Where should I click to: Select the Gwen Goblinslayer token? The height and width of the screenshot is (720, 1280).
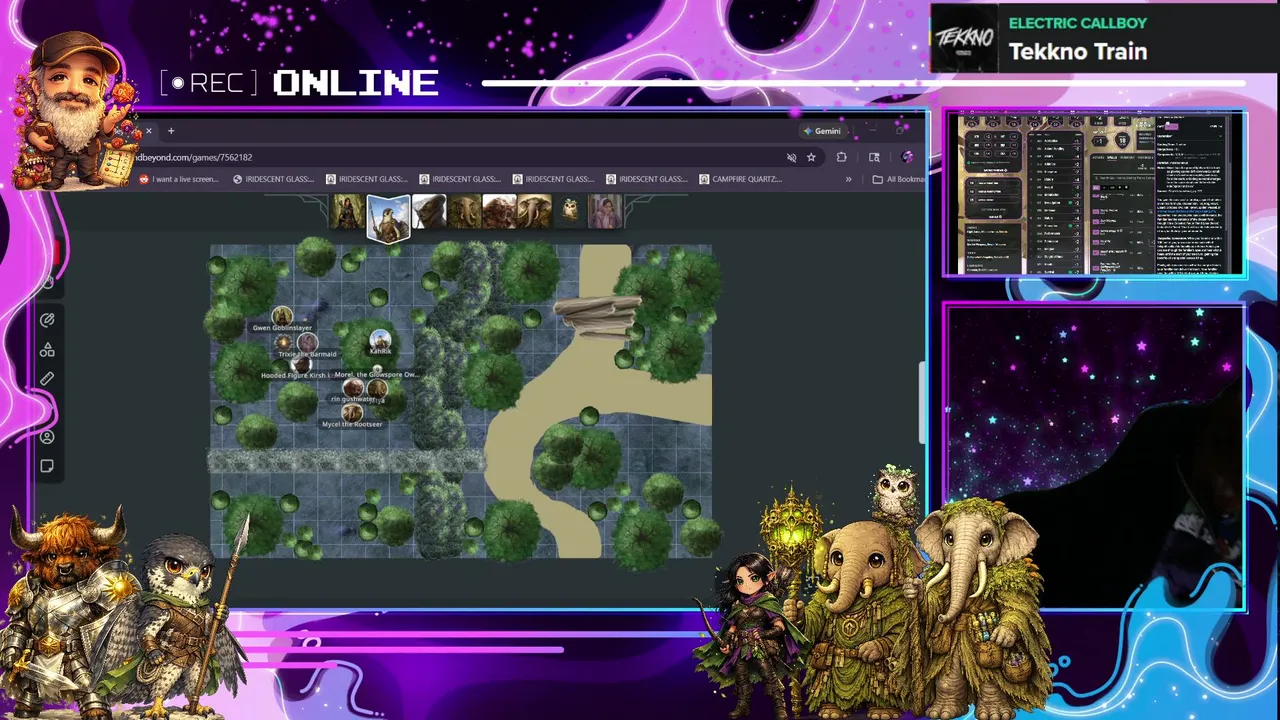pyautogui.click(x=282, y=317)
